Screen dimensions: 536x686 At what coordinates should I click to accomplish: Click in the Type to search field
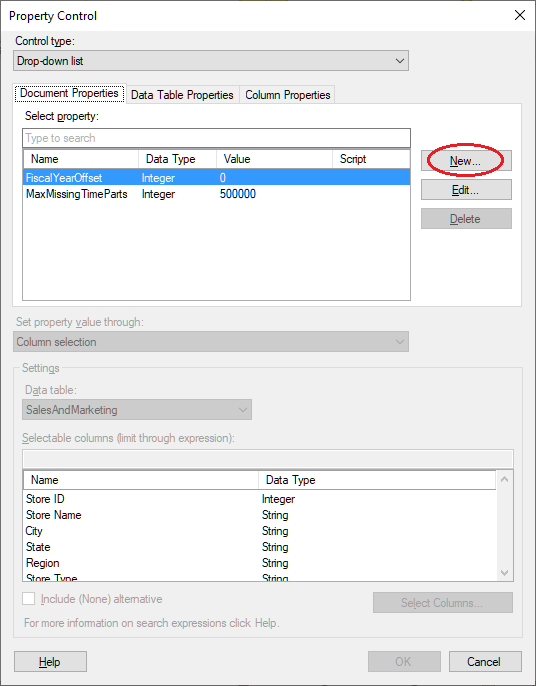pos(216,138)
